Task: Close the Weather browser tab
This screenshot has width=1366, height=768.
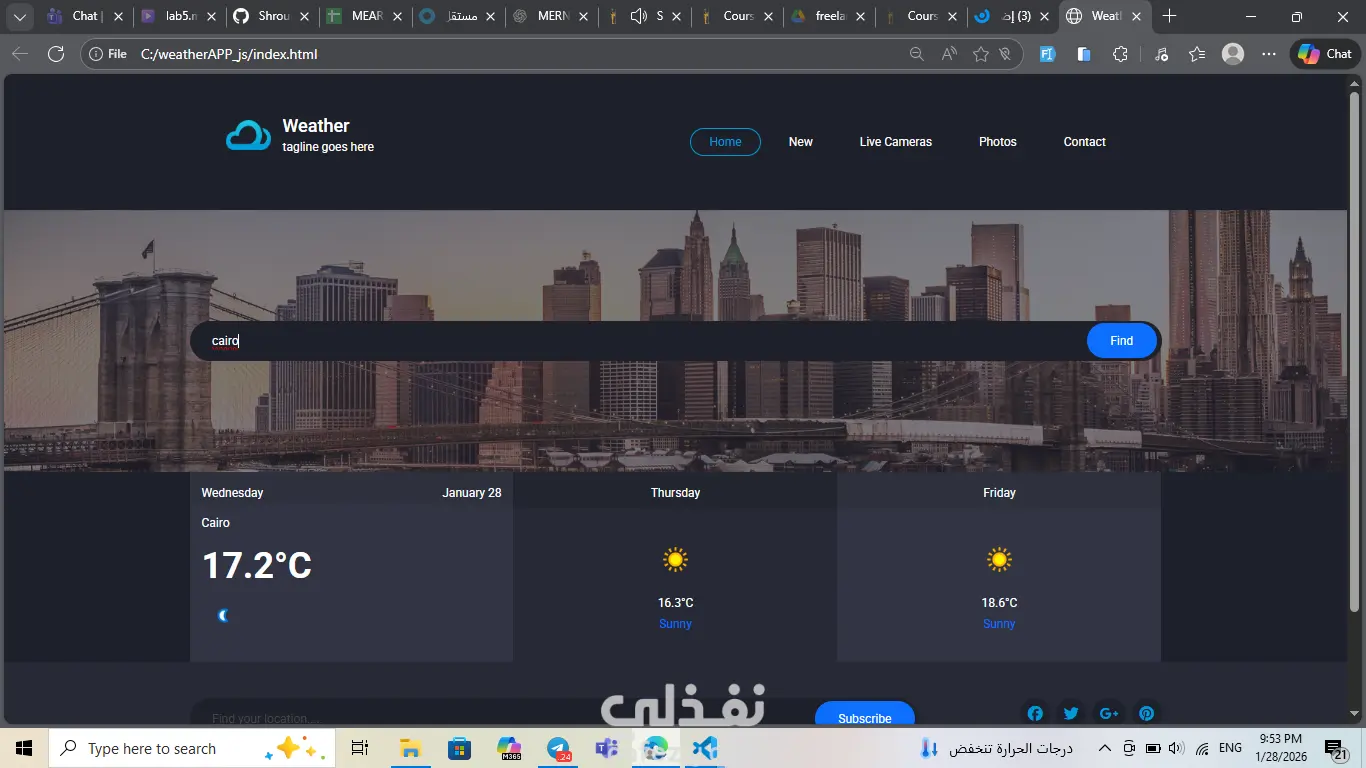Action: 1138,16
